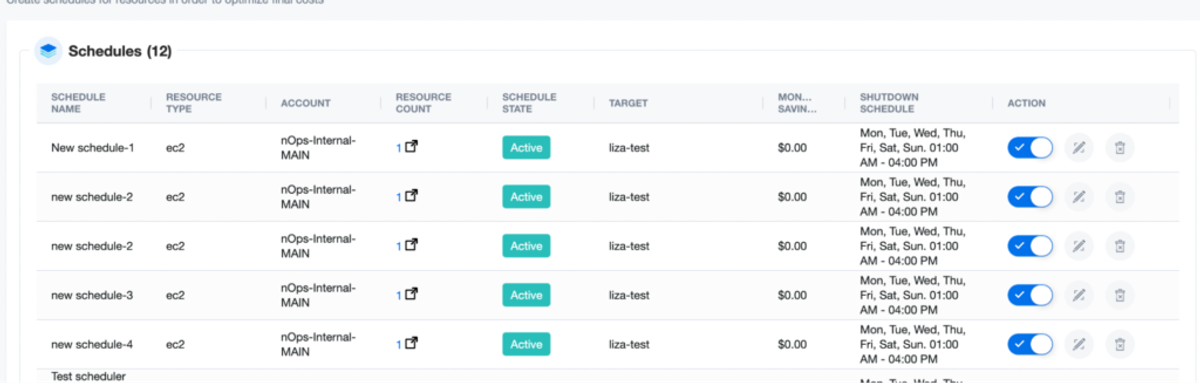Screen dimensions: 1200x383
Task: Click the Resource Type column header
Action: (194, 103)
